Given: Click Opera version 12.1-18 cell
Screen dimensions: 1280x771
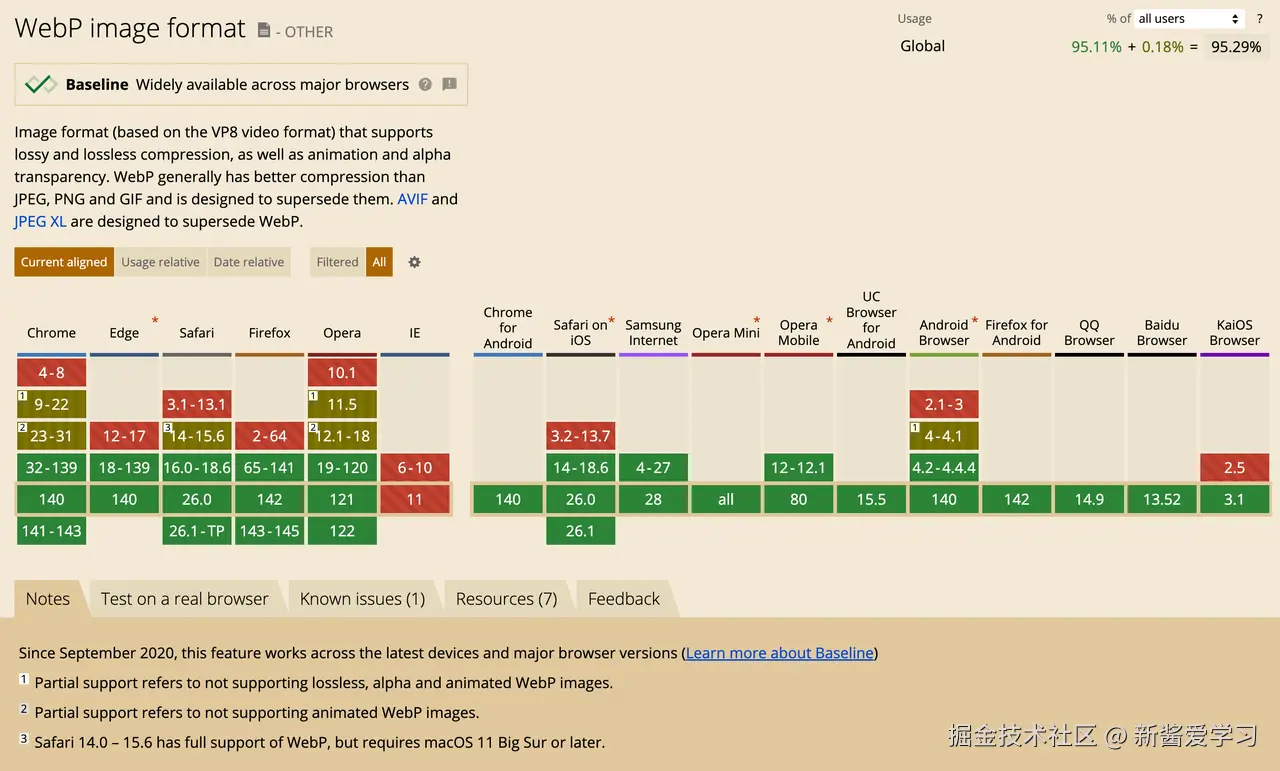Looking at the screenshot, I should (x=342, y=436).
